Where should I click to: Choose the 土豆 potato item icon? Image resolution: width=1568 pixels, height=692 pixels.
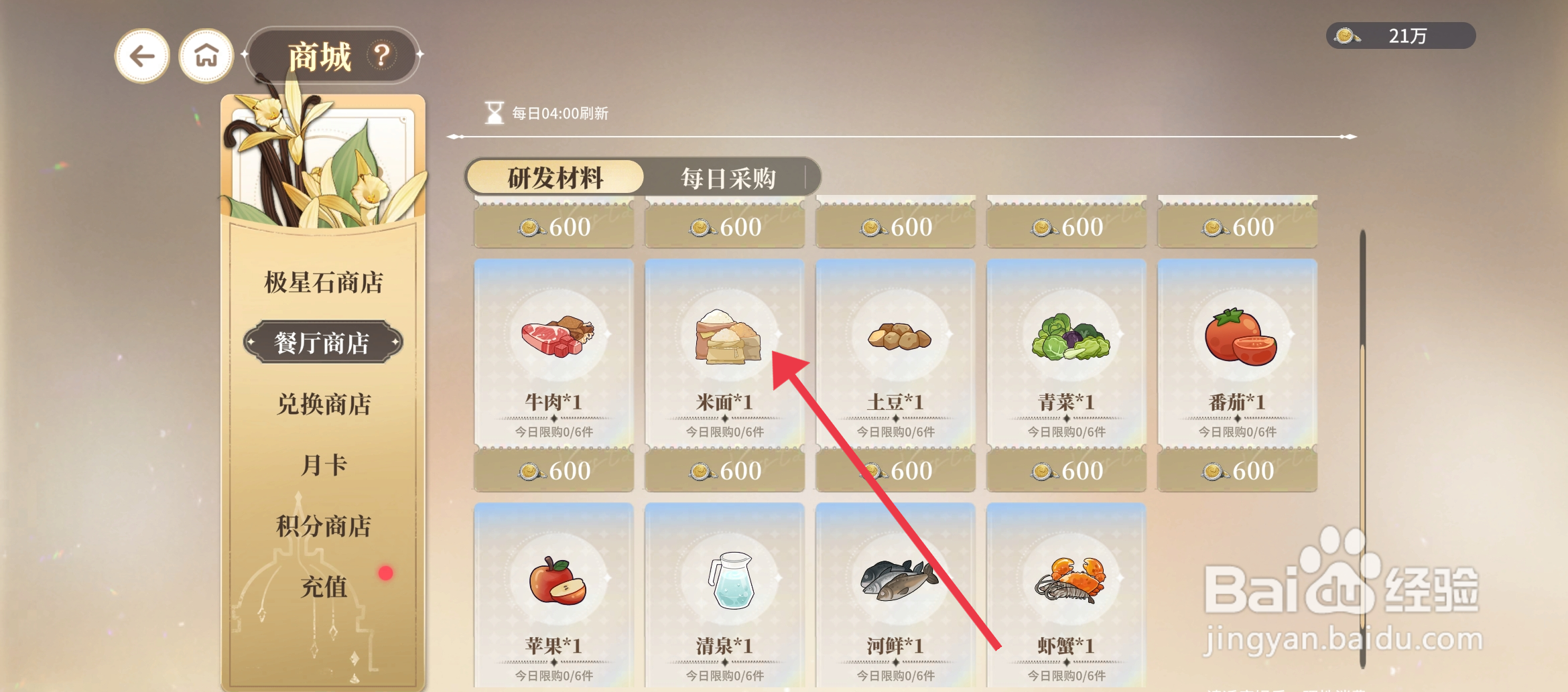[899, 336]
